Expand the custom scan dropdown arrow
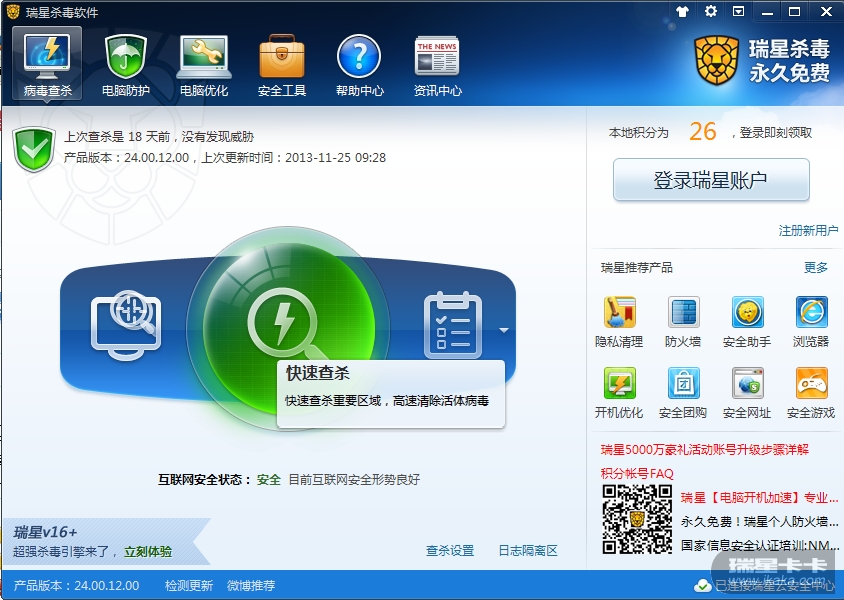Viewport: 844px width, 600px height. point(503,330)
